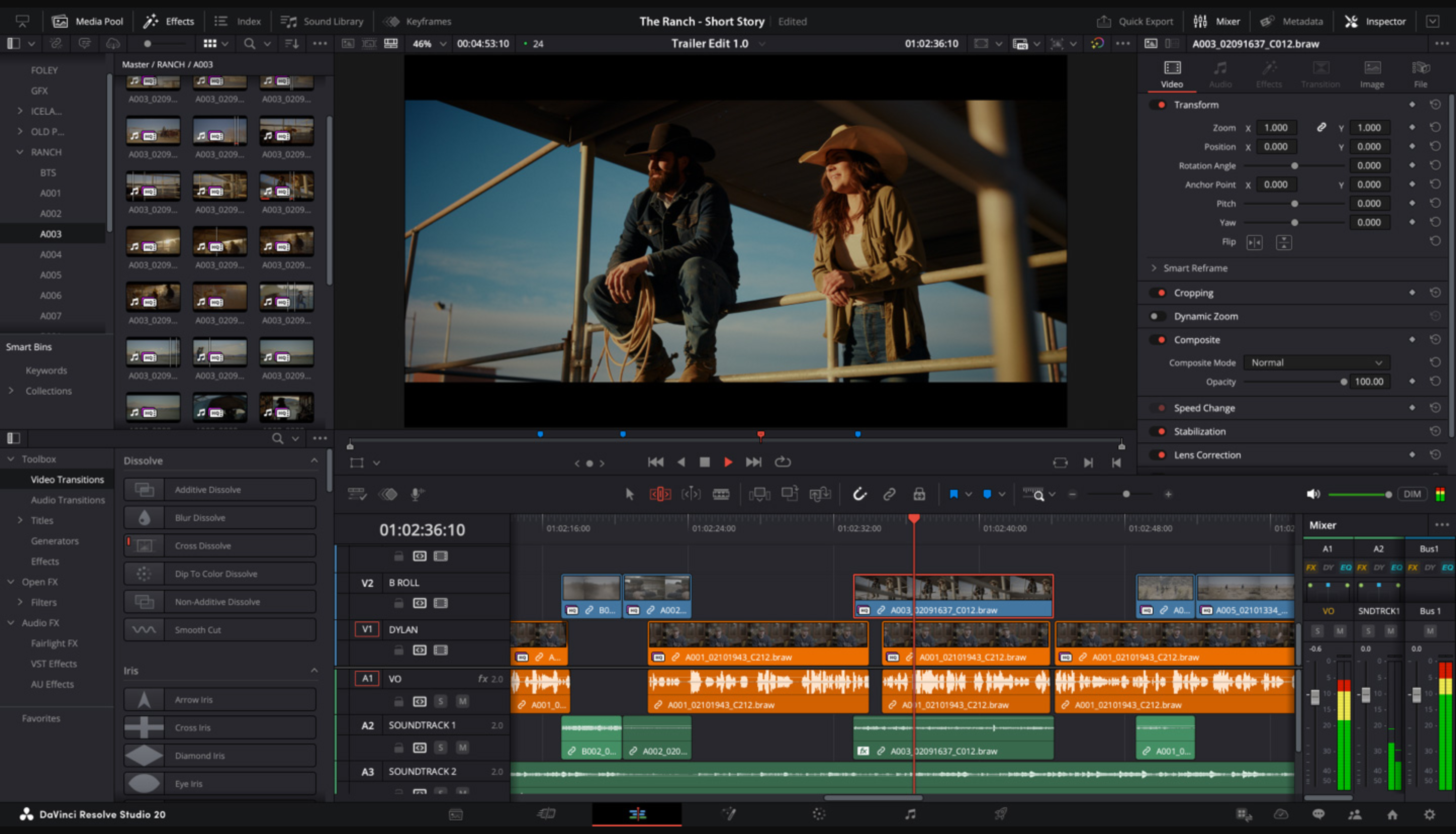Screen dimensions: 1456x834
Task: Solo the VO audio track
Action: click(441, 701)
